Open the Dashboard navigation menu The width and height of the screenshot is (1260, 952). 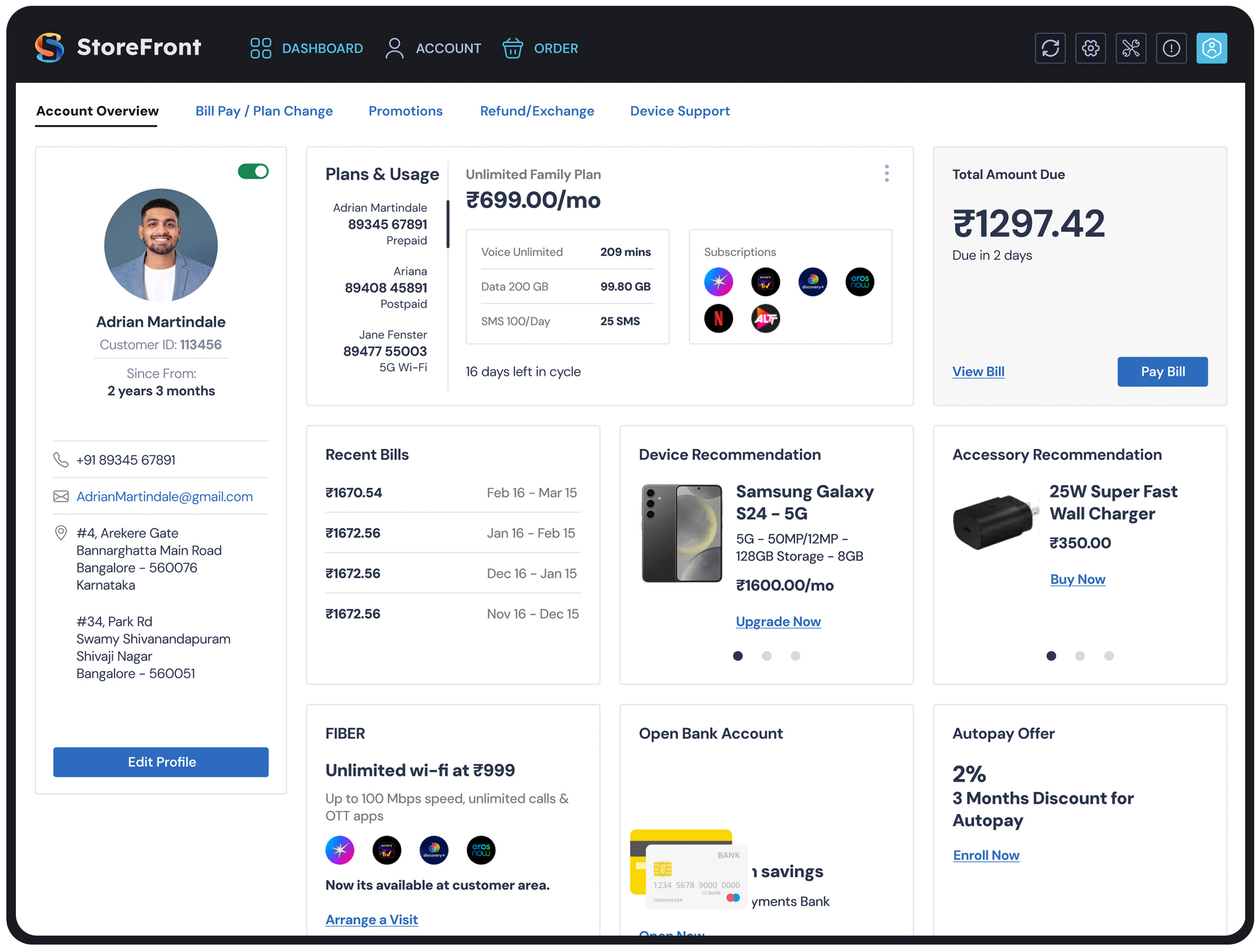point(307,49)
